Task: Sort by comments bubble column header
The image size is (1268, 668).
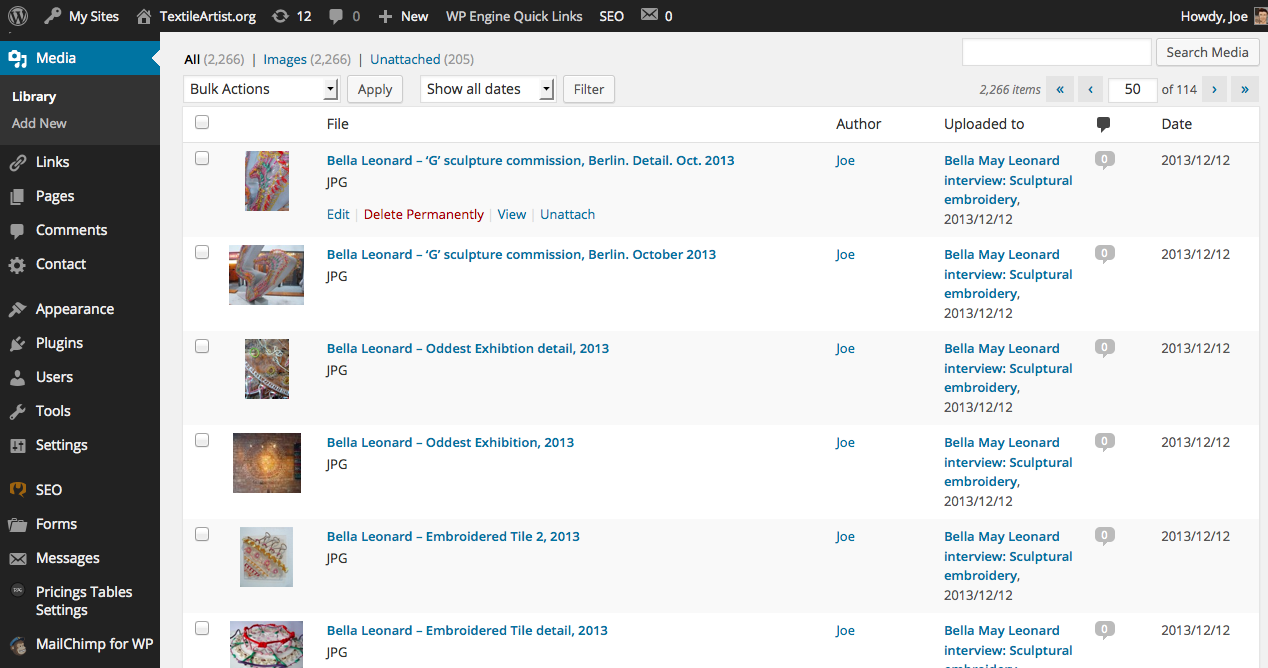Action: point(1104,124)
